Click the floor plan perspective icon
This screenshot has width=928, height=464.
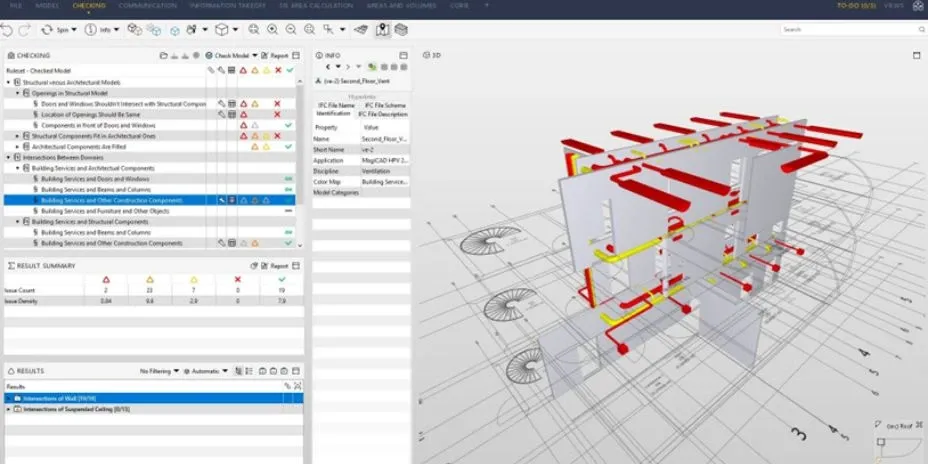click(360, 29)
